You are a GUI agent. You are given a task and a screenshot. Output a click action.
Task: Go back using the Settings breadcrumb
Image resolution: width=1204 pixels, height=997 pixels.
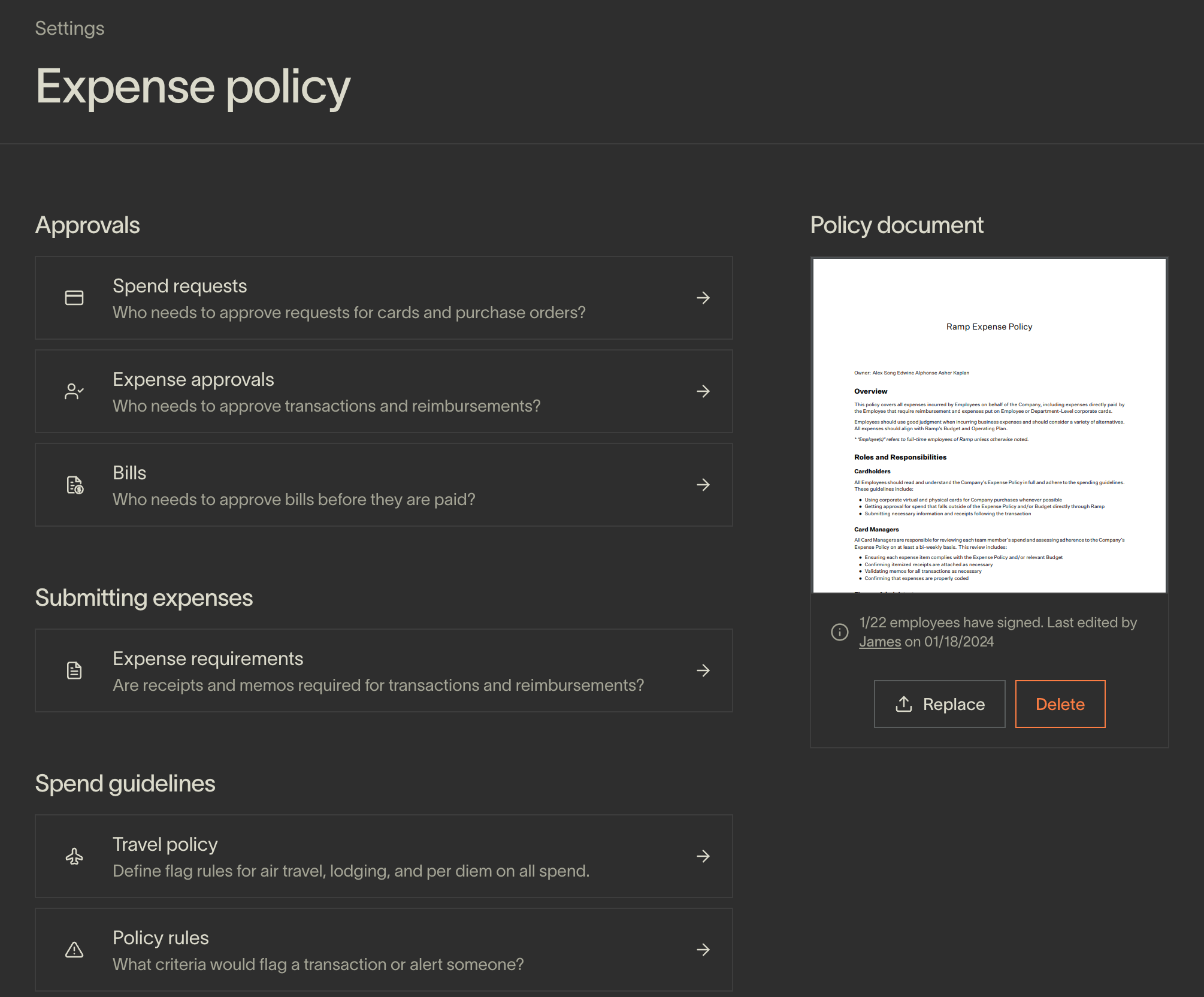point(69,28)
